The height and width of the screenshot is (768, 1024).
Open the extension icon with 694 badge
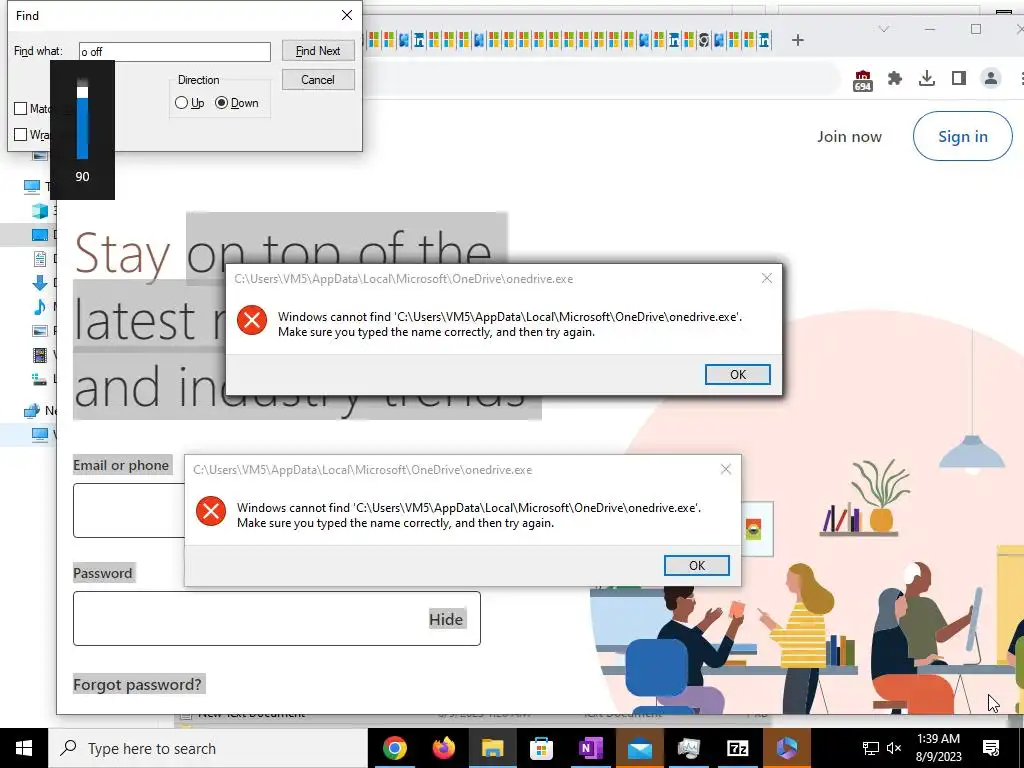[863, 80]
